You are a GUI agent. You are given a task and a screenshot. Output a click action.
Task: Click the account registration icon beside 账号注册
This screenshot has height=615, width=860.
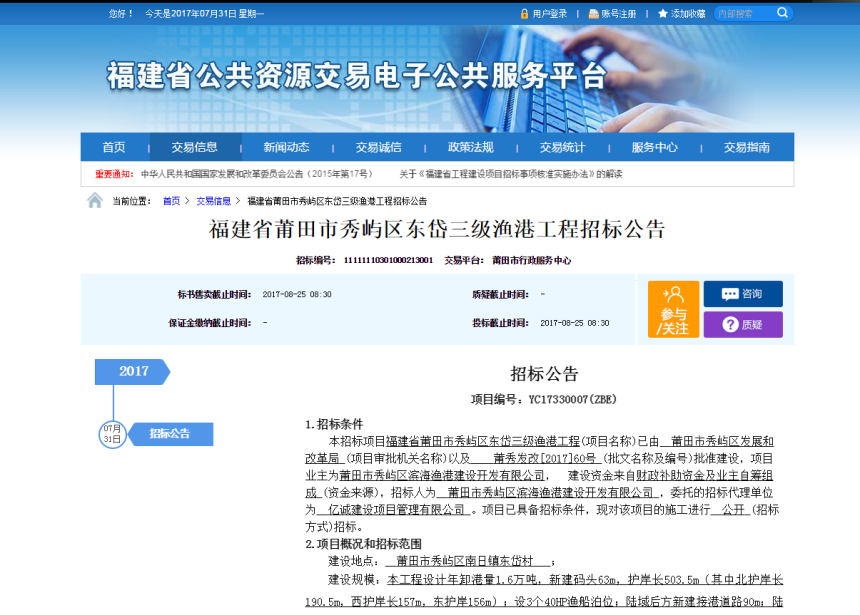tap(593, 14)
